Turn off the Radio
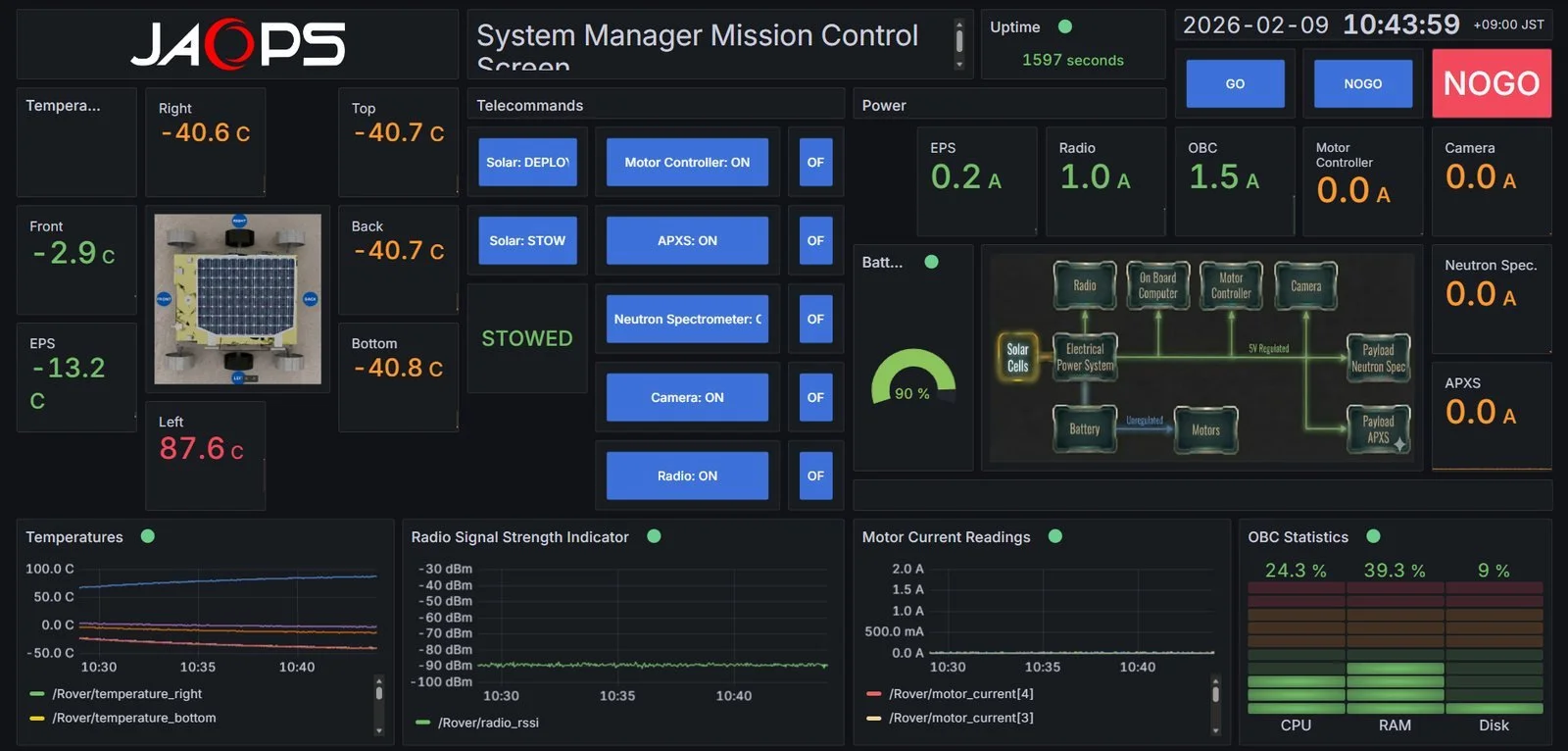Image resolution: width=1568 pixels, height=751 pixels. [815, 476]
